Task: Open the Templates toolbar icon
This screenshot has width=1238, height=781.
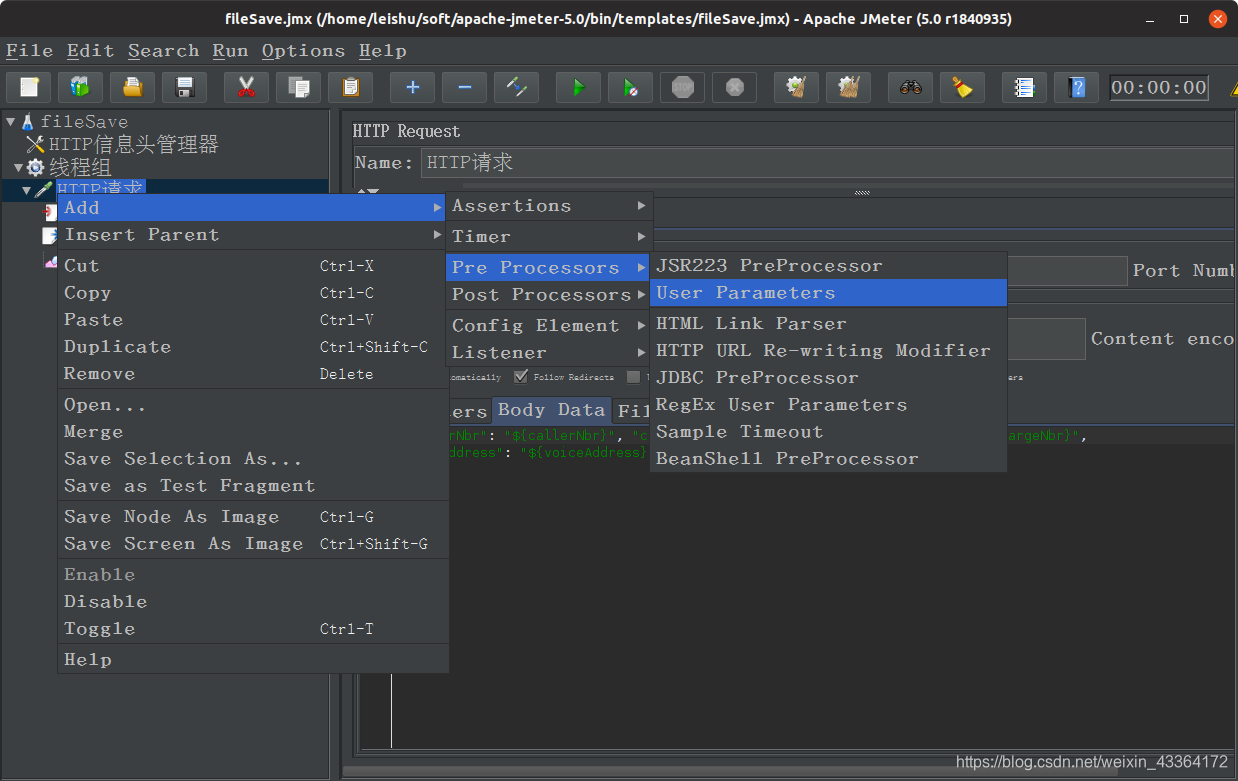Action: pos(80,87)
